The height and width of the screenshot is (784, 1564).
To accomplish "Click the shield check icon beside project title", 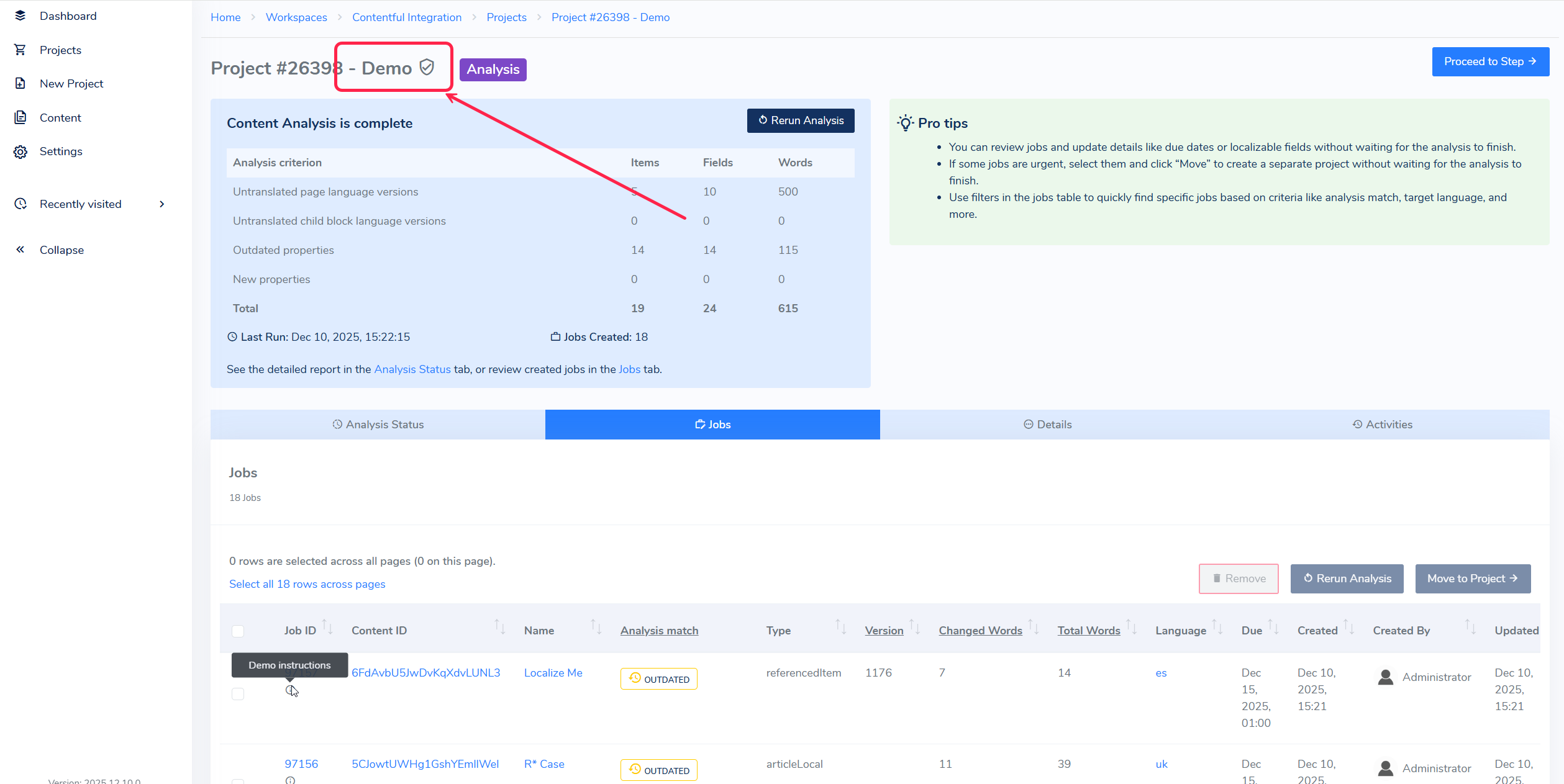I will [427, 67].
